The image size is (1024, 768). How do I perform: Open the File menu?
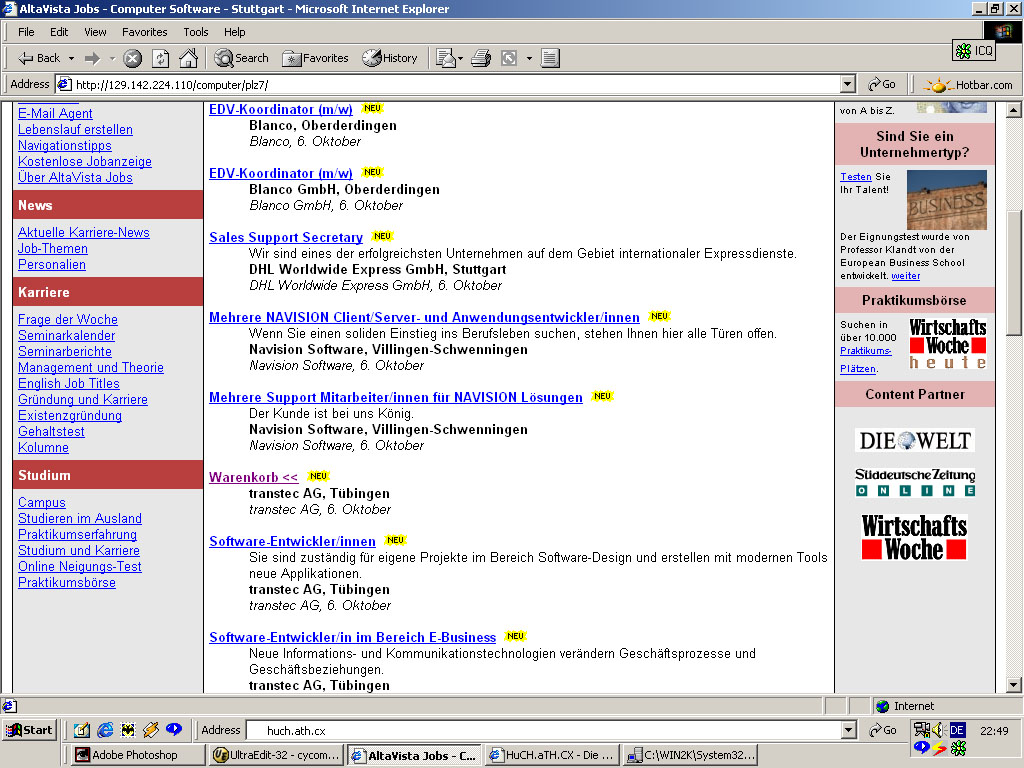click(x=26, y=32)
